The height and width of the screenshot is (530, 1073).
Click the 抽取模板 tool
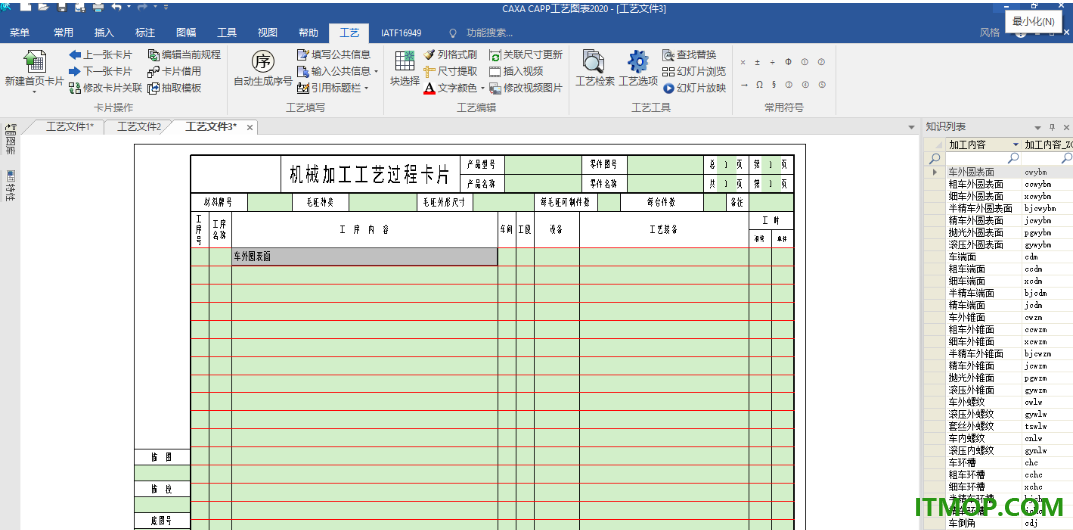pyautogui.click(x=174, y=88)
